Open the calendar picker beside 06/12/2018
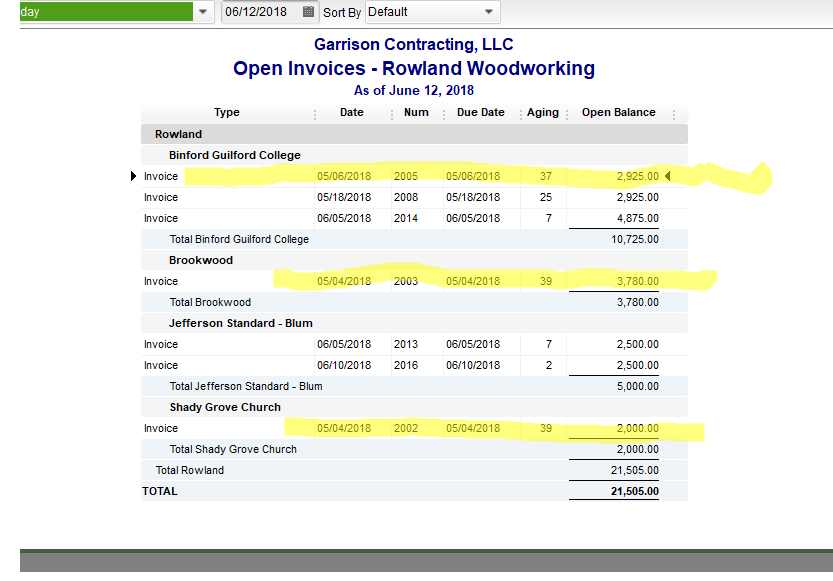The width and height of the screenshot is (833, 581). 308,12
